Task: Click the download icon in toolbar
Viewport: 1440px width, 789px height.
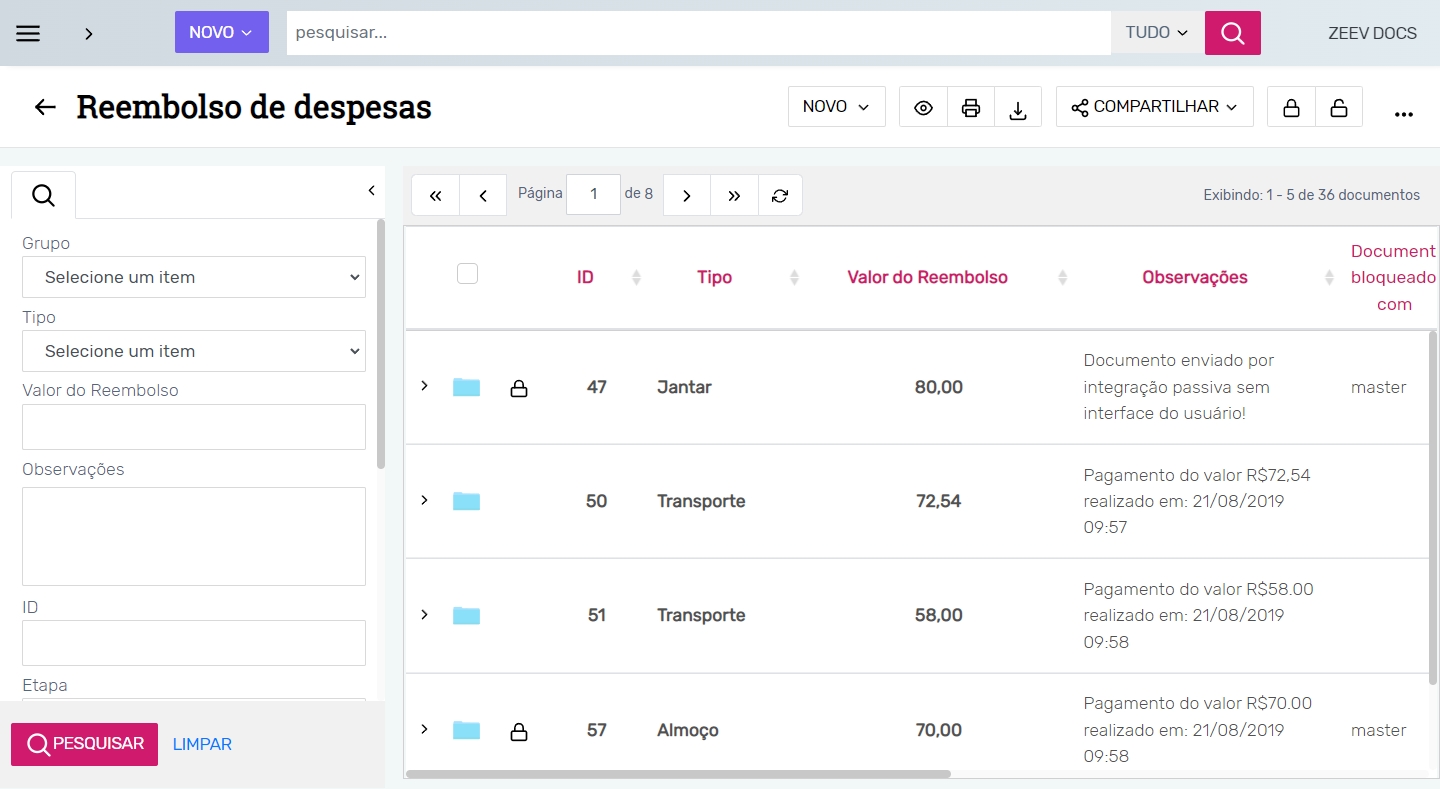Action: click(x=1018, y=107)
